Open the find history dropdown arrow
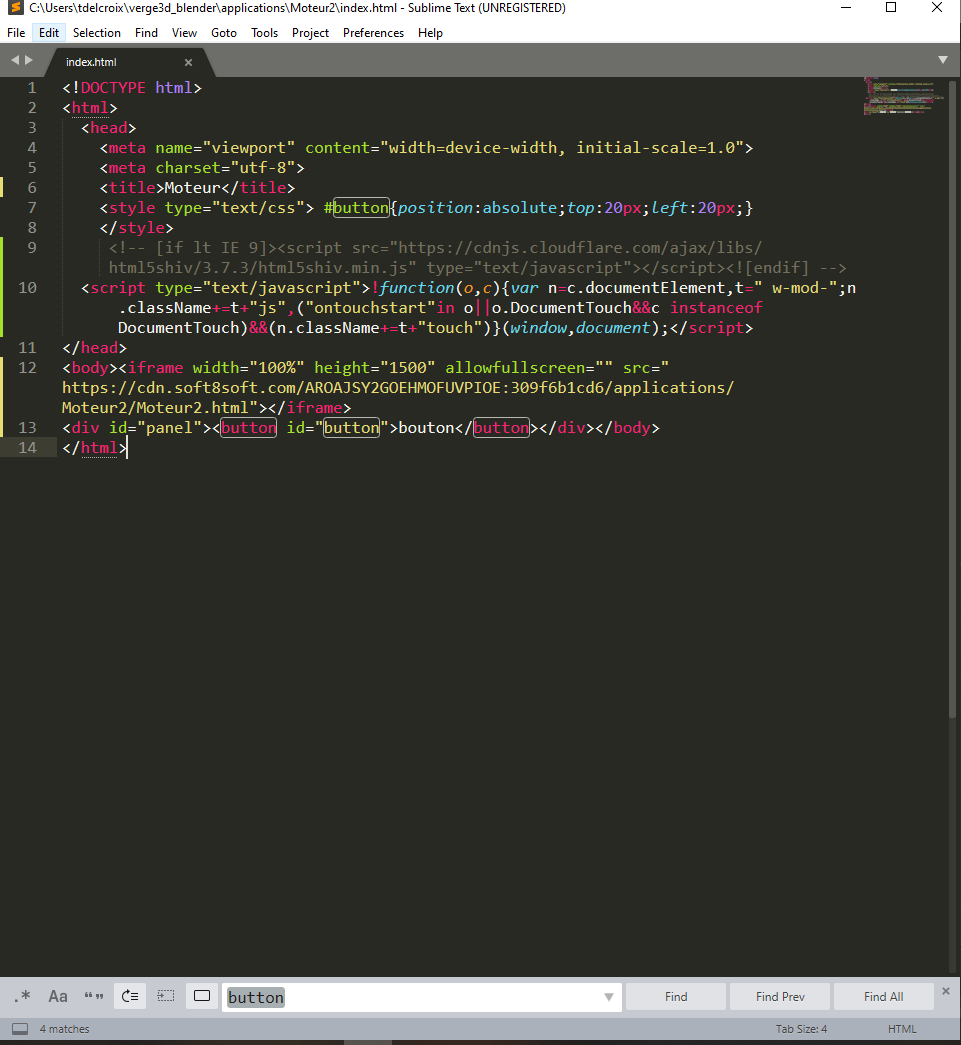Viewport: 961px width, 1045px height. pos(609,997)
